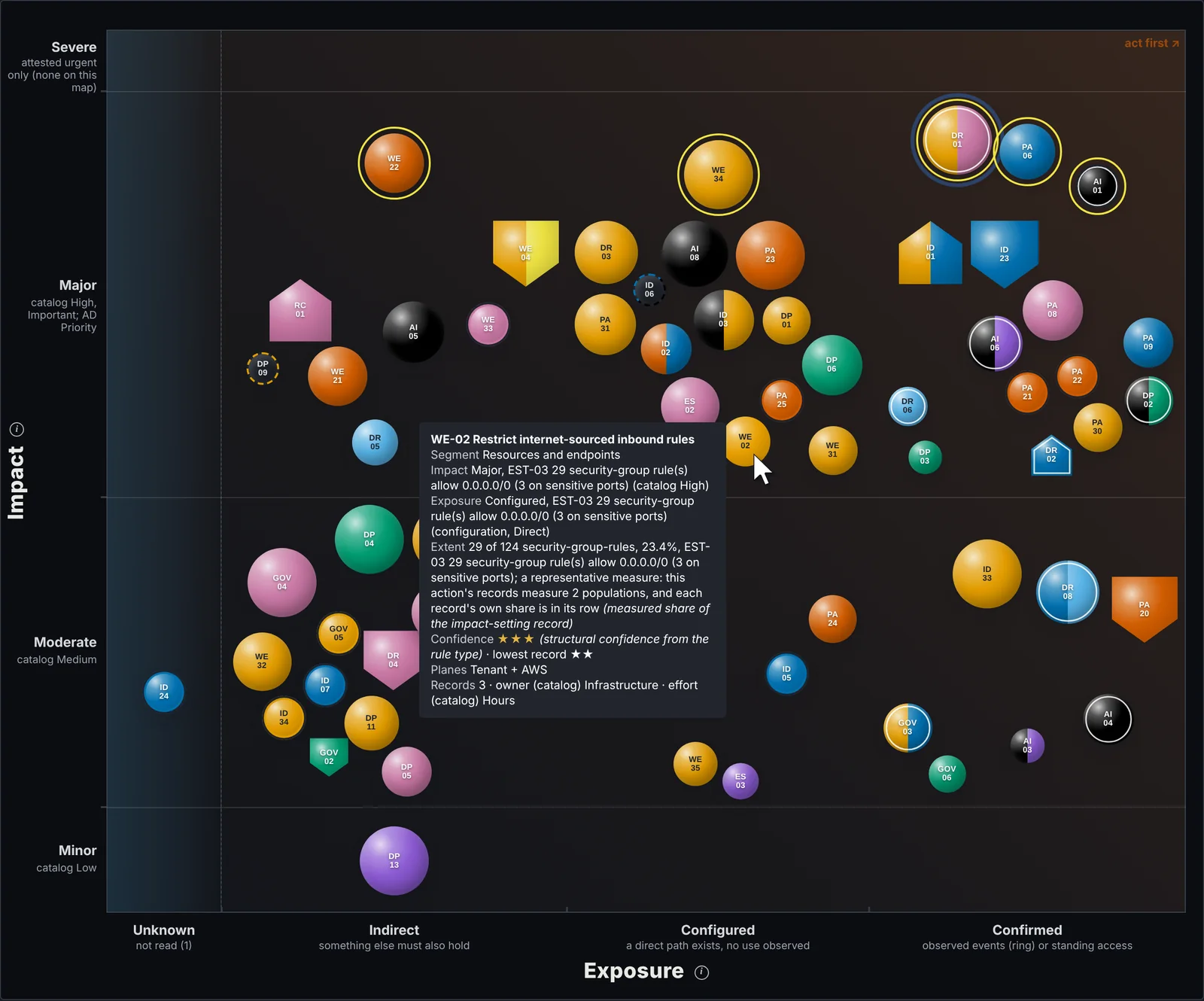Select the ID 01 split pentagon
Viewport: 1204px width, 1001px height.
931,253
